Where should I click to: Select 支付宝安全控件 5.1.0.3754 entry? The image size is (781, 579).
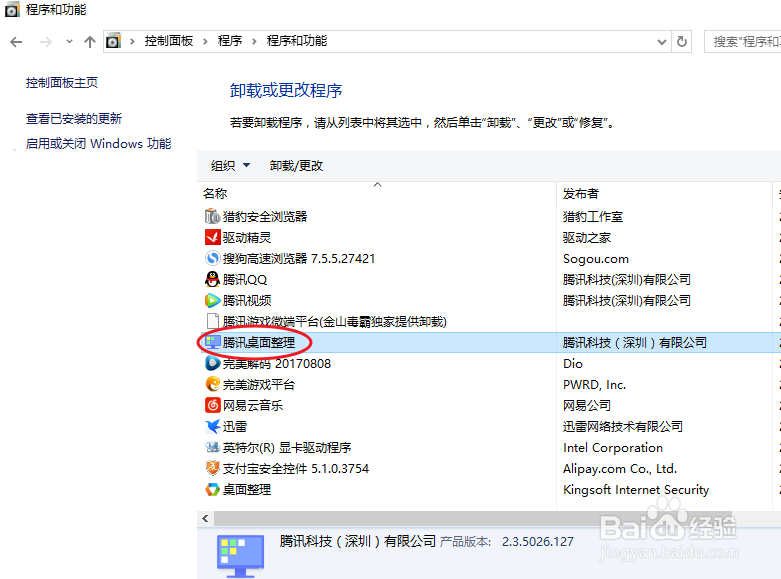[x=295, y=468]
